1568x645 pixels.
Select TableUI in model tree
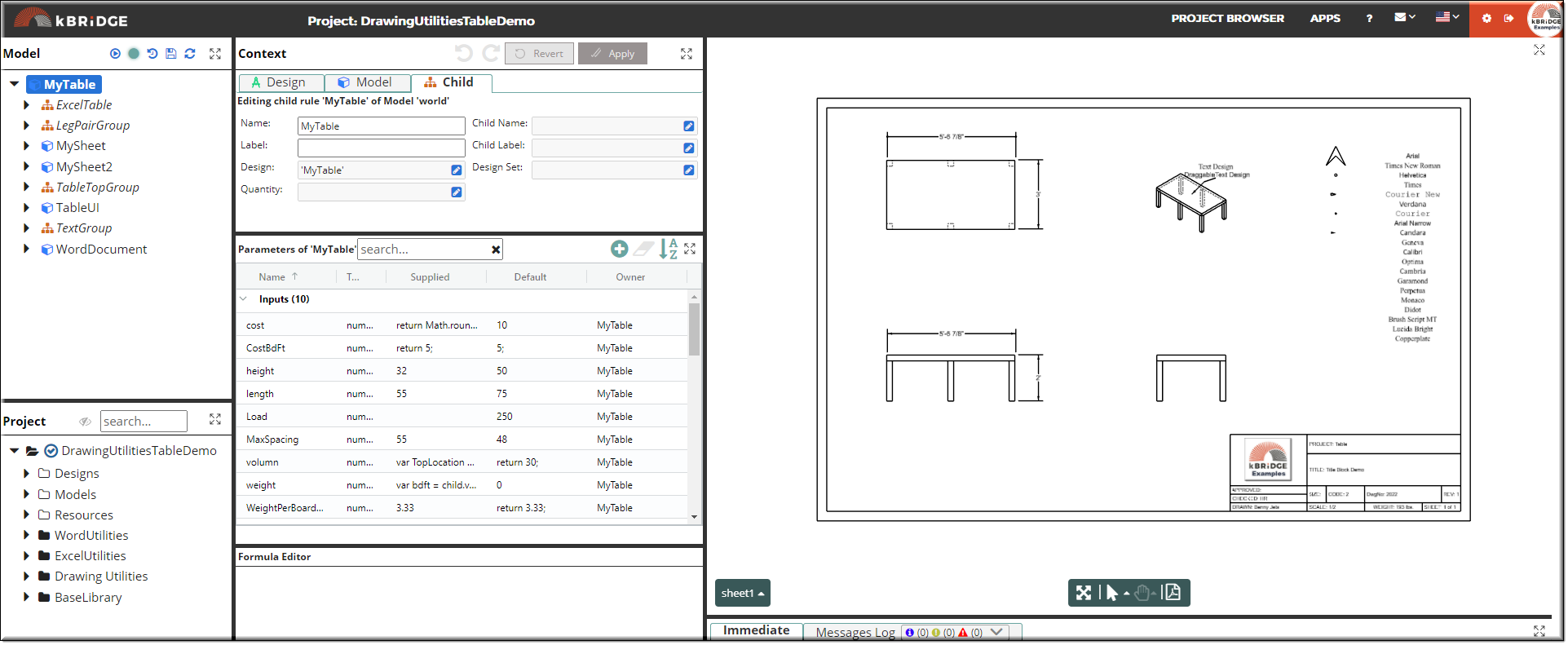[x=77, y=208]
